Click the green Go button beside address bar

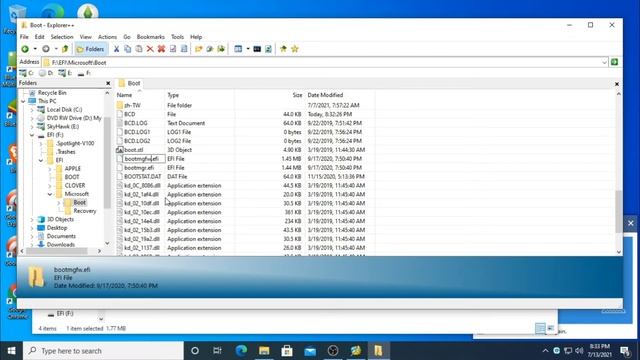coord(614,62)
